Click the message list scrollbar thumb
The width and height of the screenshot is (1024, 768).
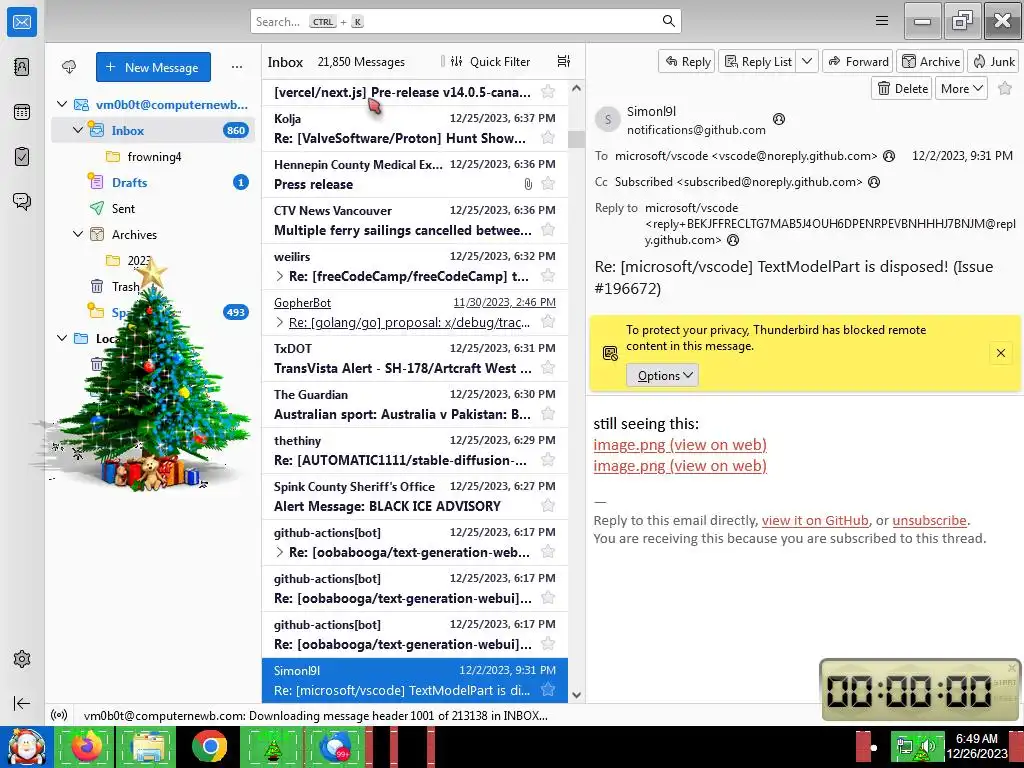coord(576,139)
